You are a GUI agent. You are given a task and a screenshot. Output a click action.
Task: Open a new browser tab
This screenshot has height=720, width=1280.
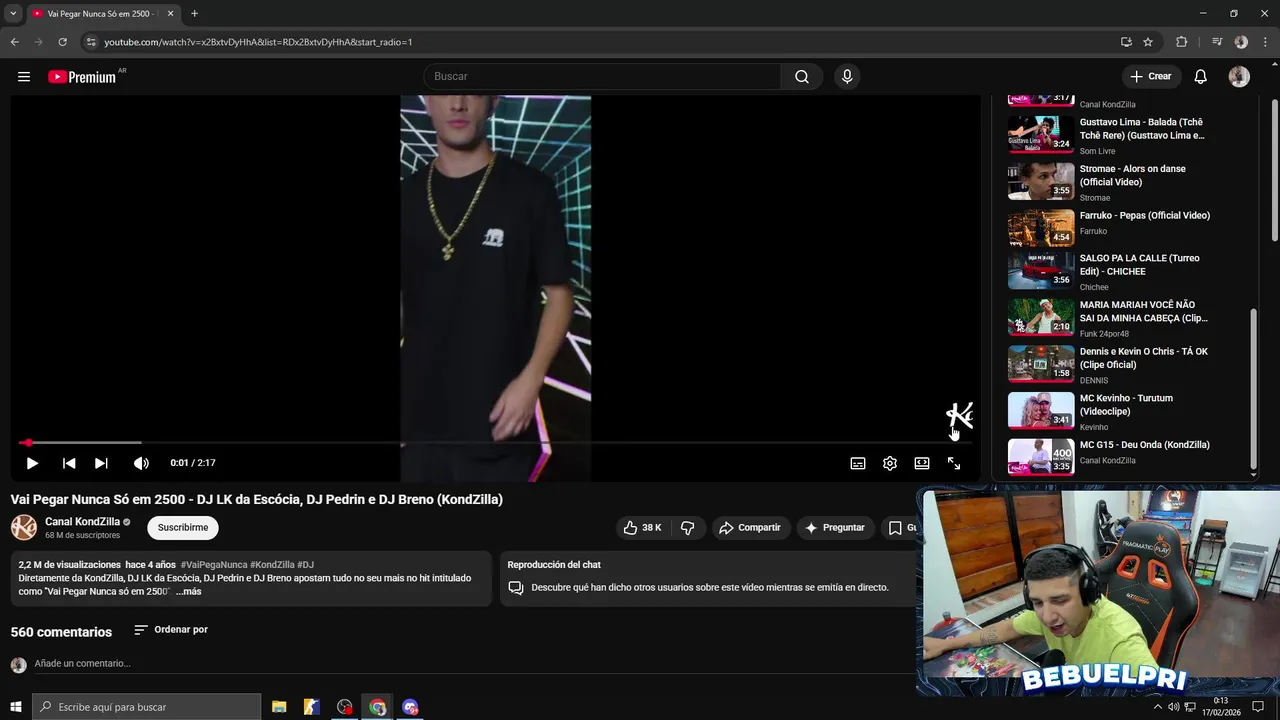tap(194, 14)
